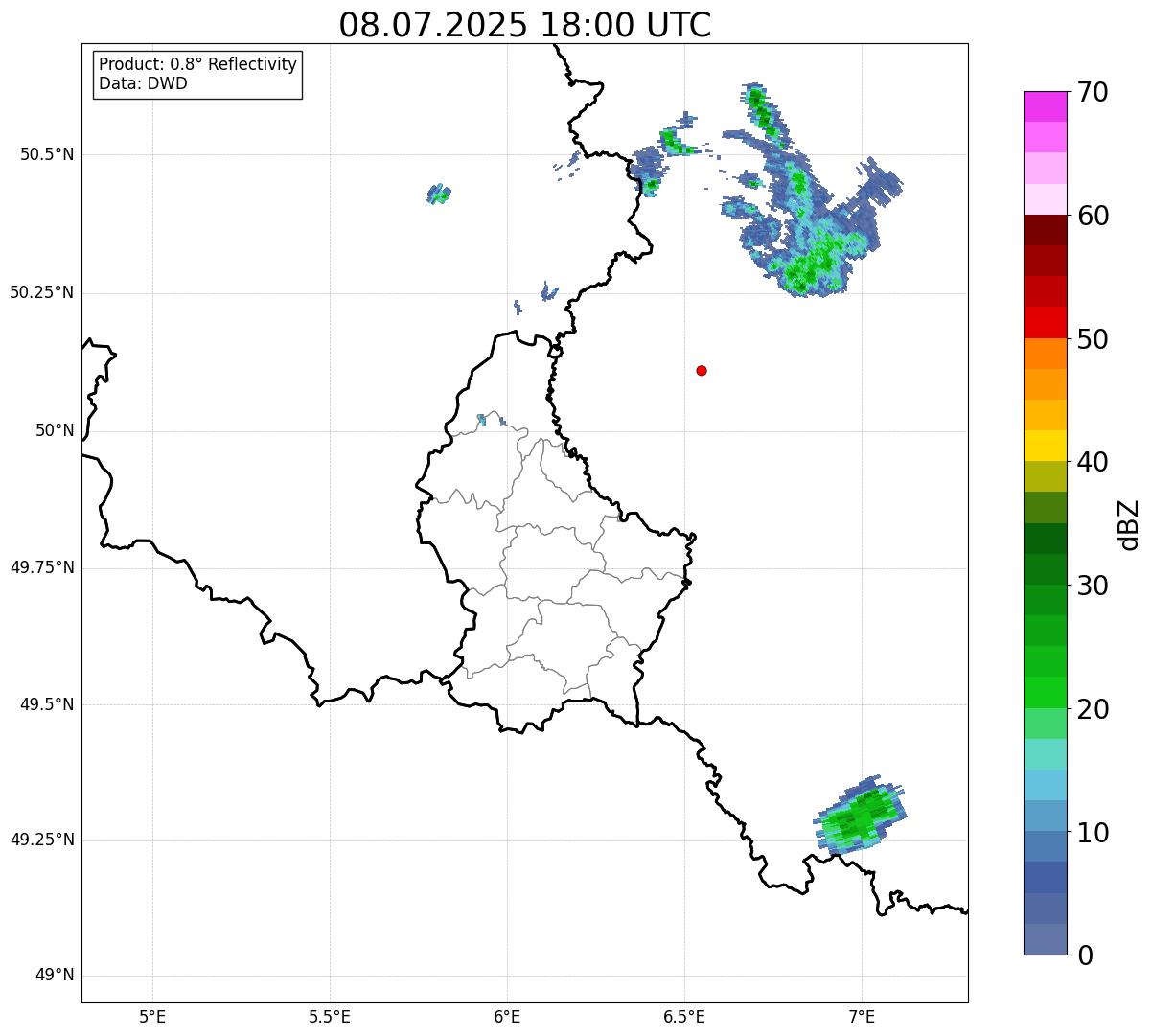
Task: Click the red marker dot on map
Action: tap(702, 370)
